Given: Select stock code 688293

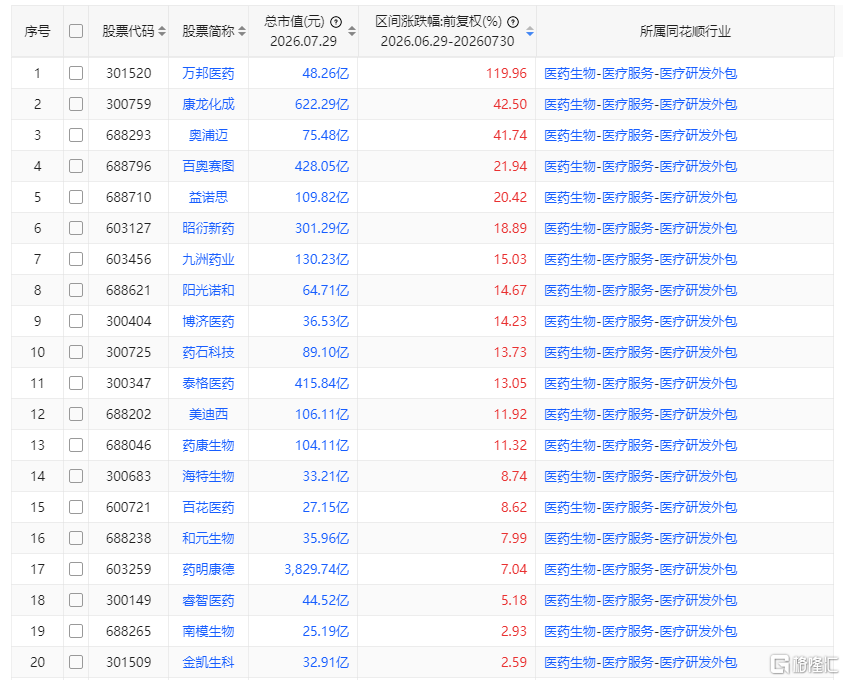Looking at the screenshot, I should (129, 135).
